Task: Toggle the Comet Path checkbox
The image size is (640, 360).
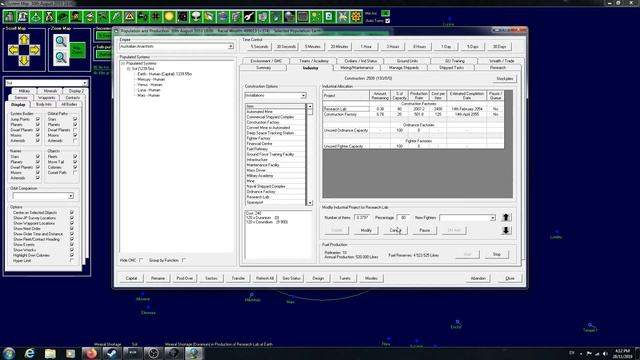Action: (75, 172)
